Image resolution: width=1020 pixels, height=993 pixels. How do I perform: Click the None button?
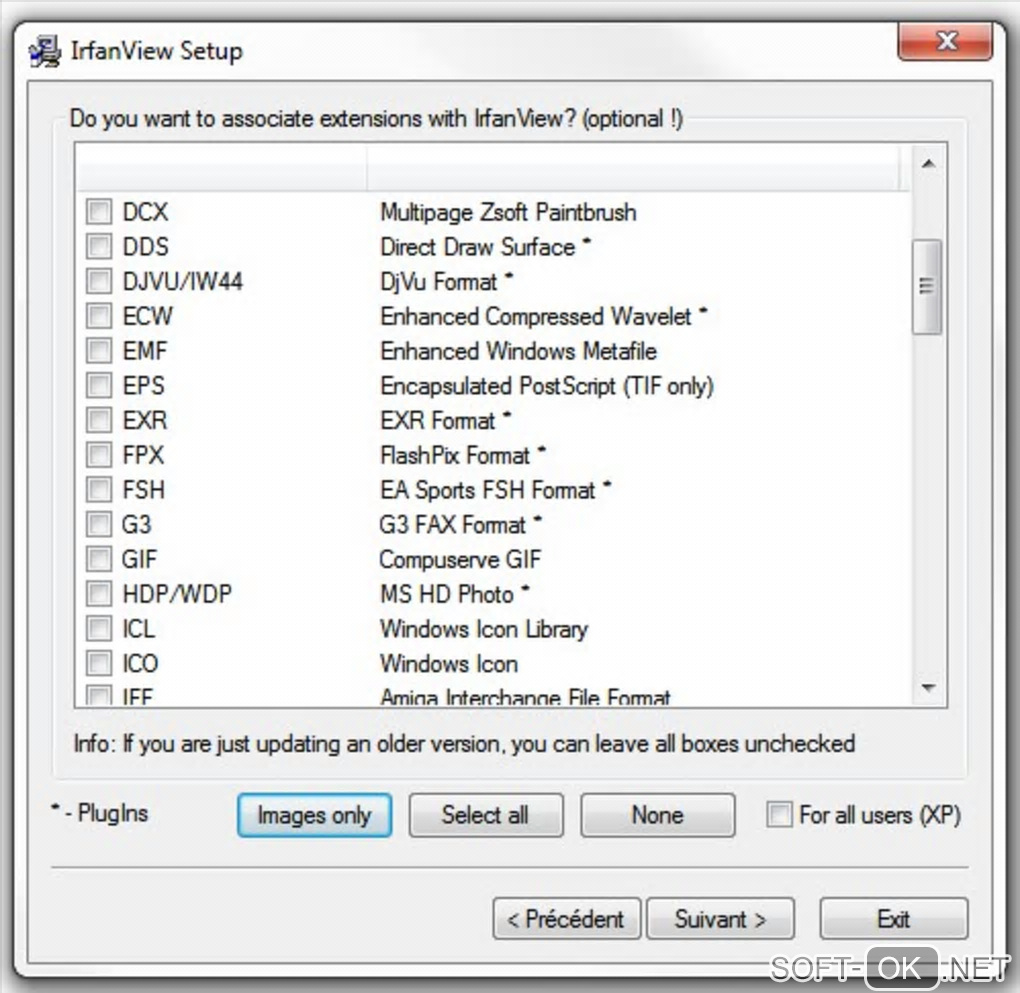point(658,815)
